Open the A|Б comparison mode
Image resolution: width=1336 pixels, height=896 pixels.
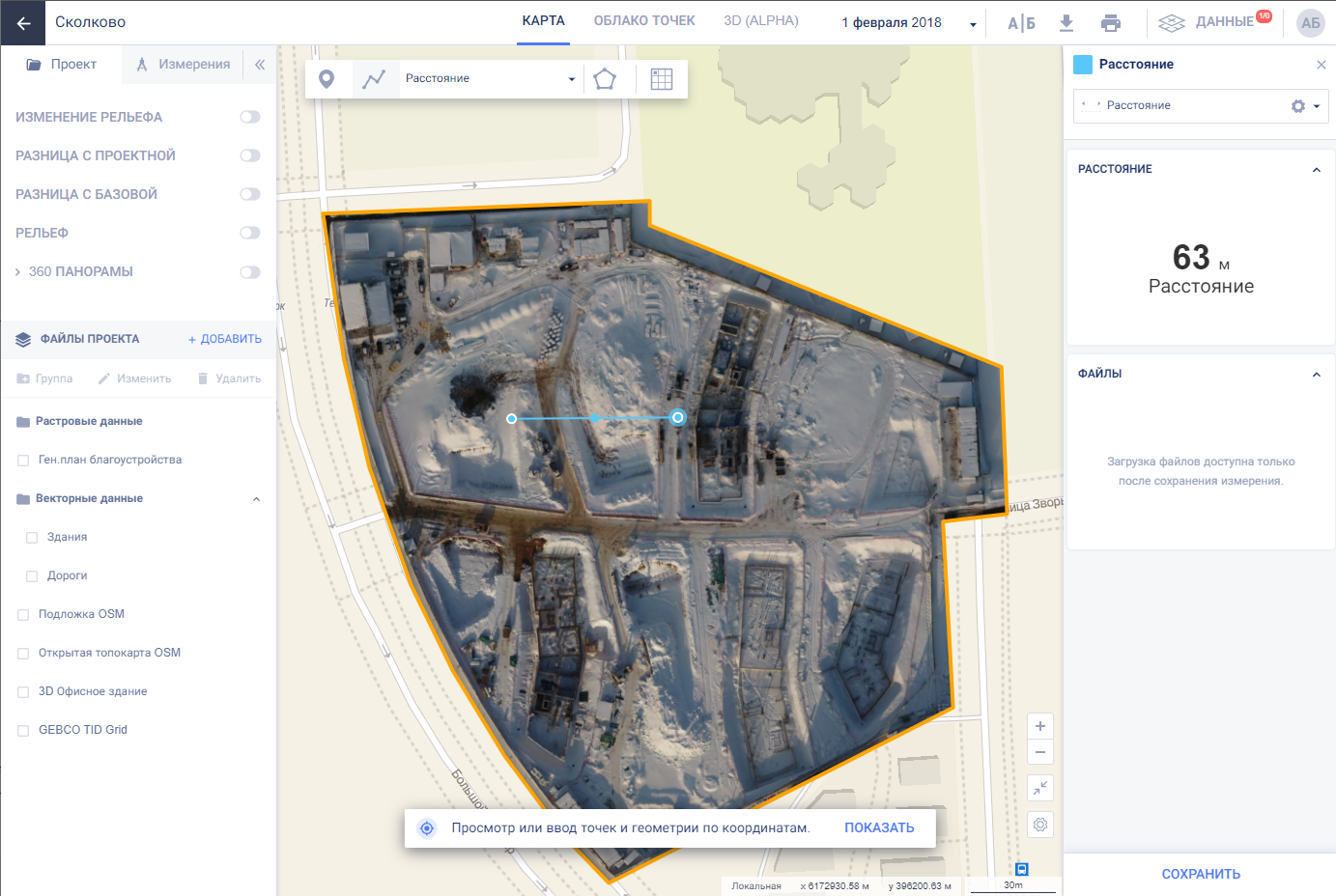[1021, 23]
